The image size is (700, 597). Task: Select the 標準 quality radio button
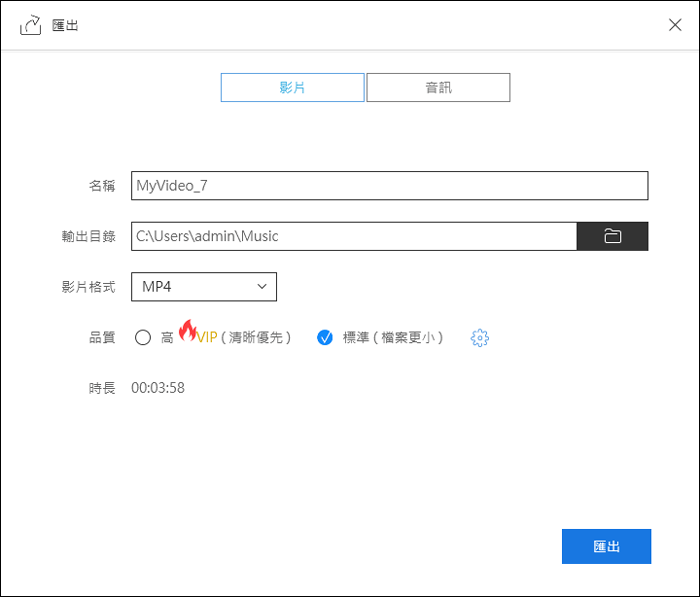pyautogui.click(x=325, y=338)
